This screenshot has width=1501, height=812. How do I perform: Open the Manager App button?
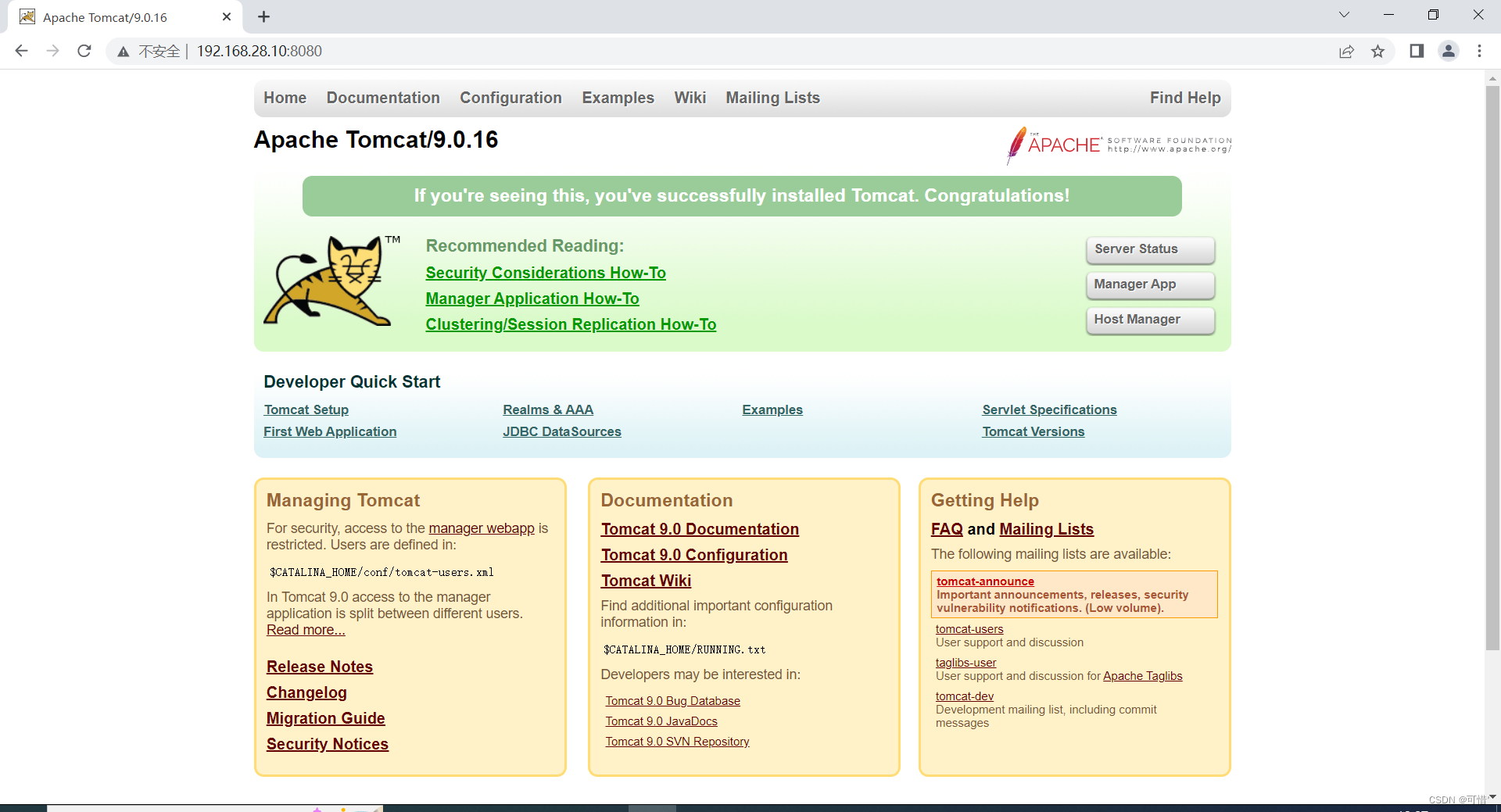tap(1150, 284)
